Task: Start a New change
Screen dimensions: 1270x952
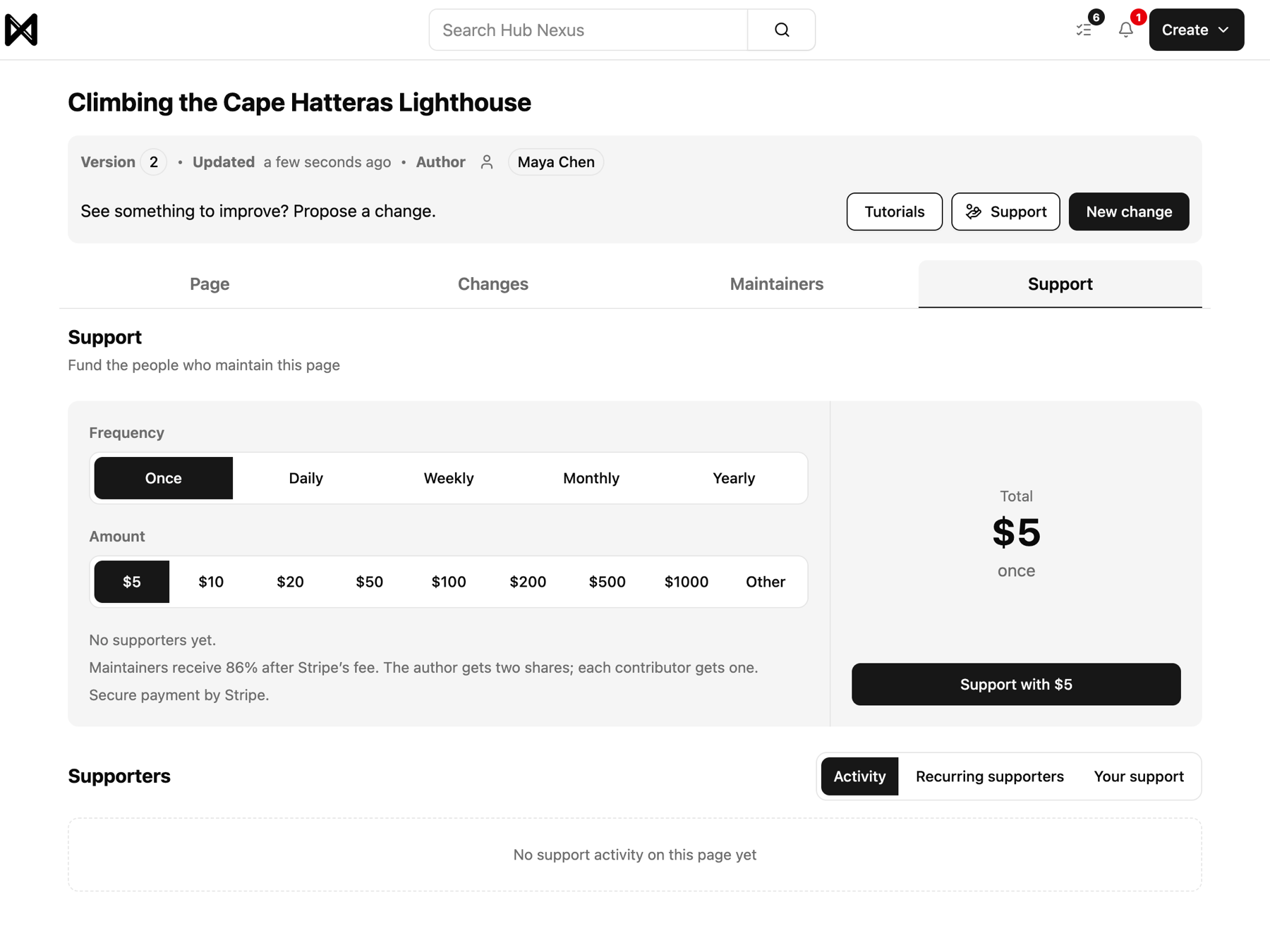Action: (x=1129, y=212)
